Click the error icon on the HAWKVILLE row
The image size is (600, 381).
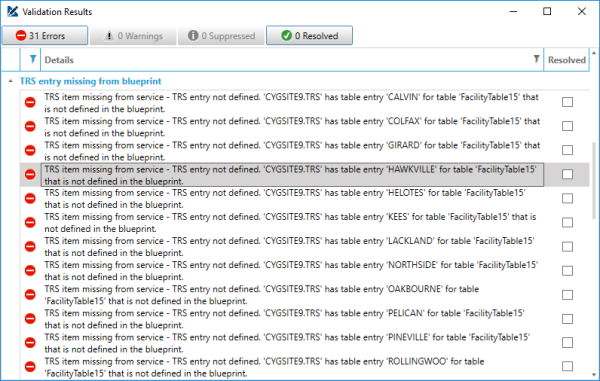pos(30,174)
